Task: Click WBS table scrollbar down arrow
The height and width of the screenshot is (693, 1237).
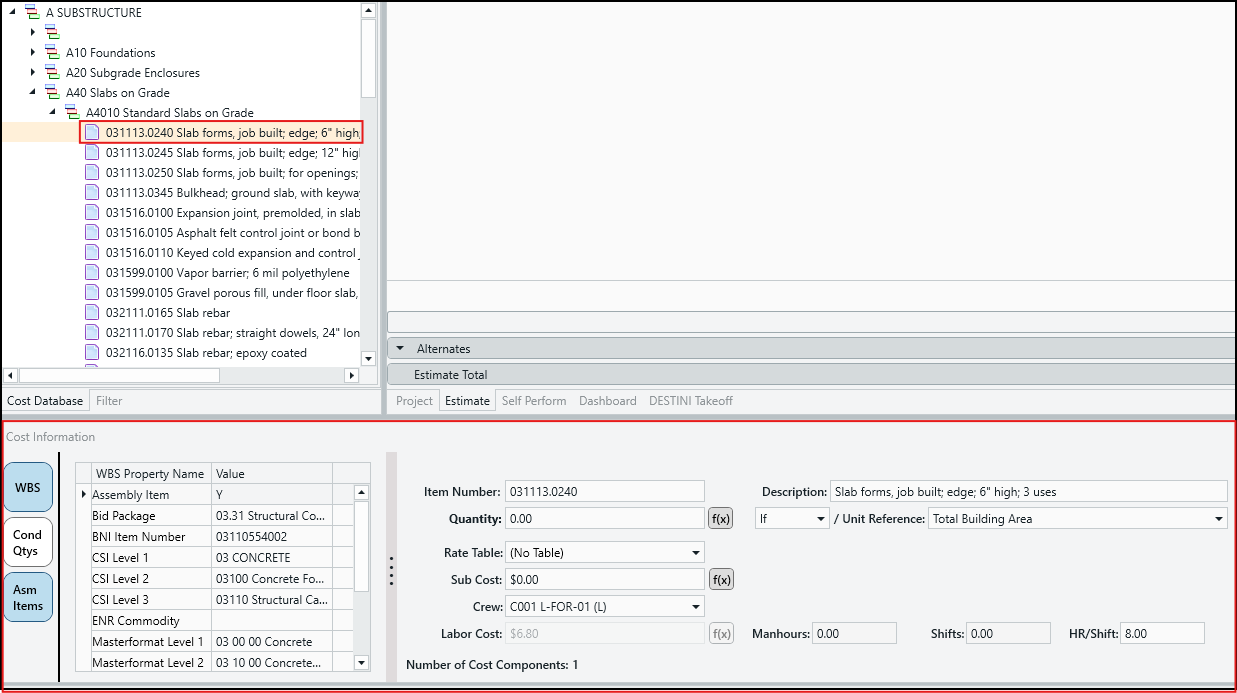Action: click(361, 662)
